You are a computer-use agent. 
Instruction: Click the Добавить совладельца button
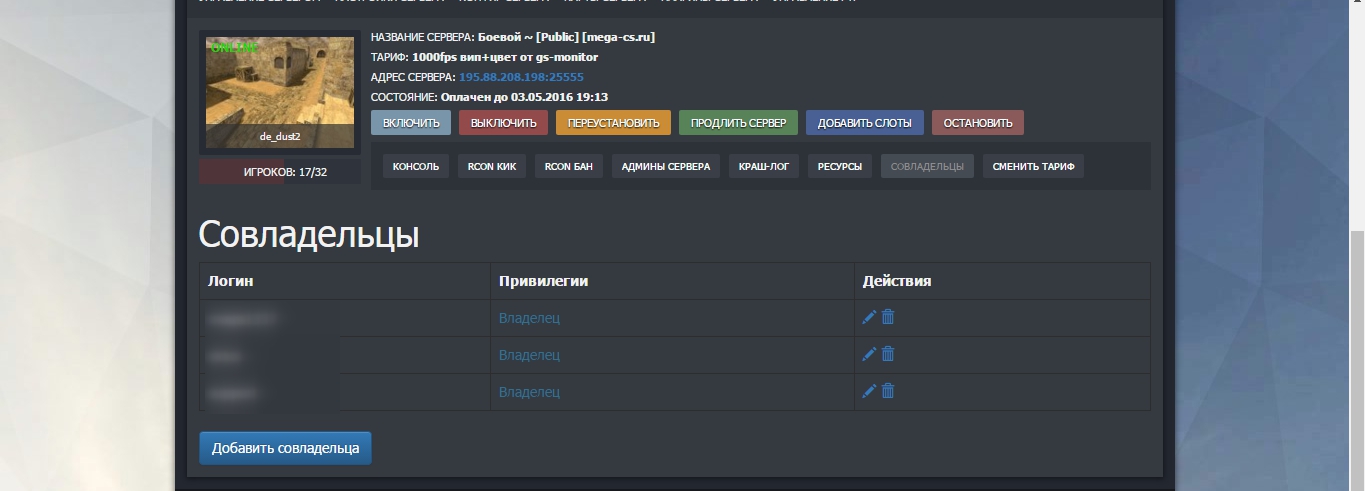click(x=286, y=448)
